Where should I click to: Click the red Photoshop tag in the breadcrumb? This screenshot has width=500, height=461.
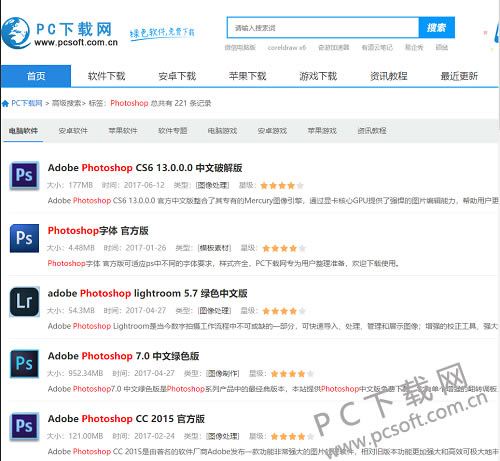click(x=129, y=103)
